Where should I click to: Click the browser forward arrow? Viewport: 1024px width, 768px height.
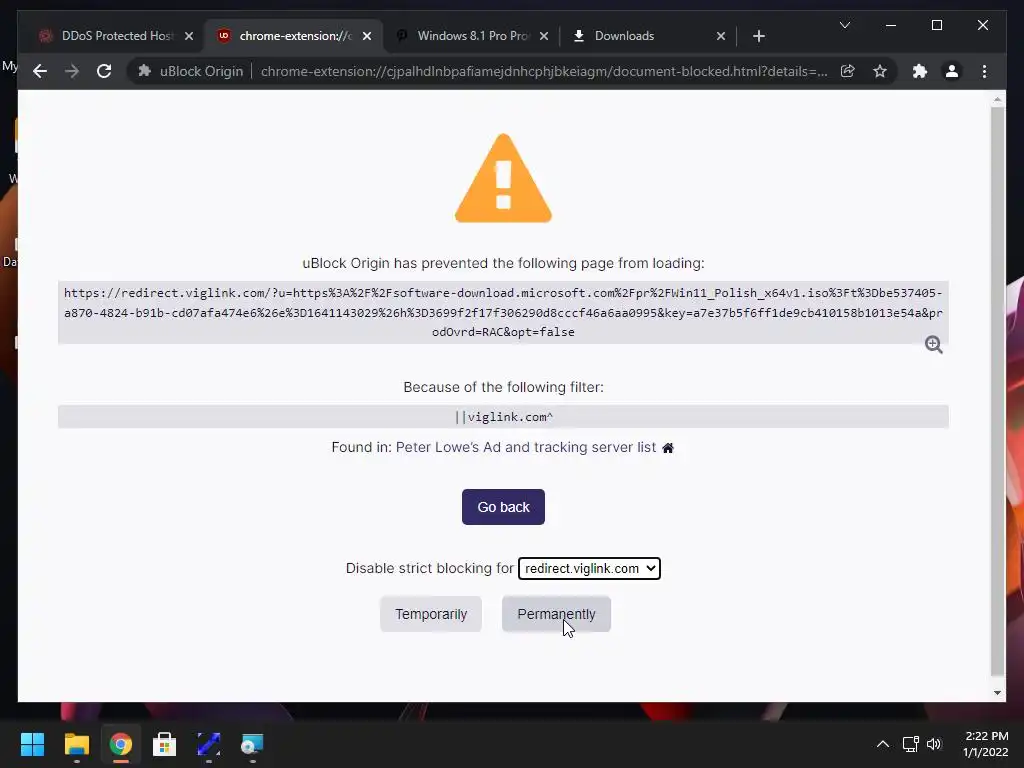(x=72, y=71)
